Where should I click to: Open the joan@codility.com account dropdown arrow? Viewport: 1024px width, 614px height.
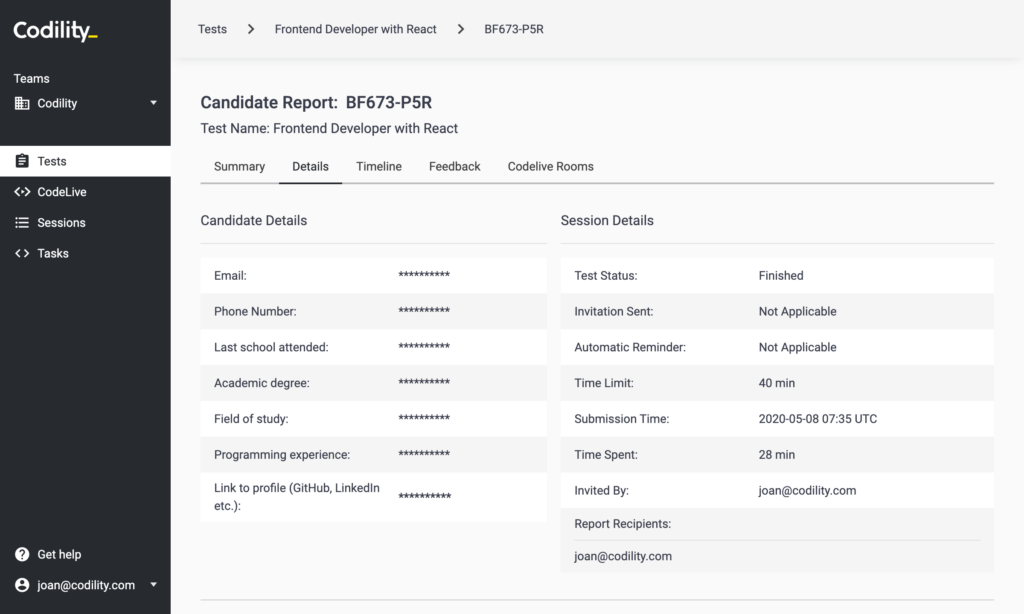tap(153, 585)
